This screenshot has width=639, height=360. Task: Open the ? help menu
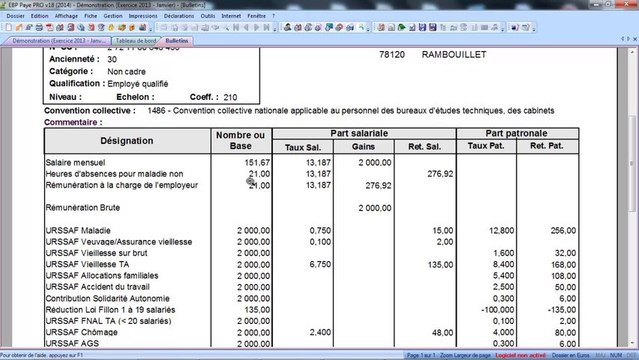pos(273,16)
